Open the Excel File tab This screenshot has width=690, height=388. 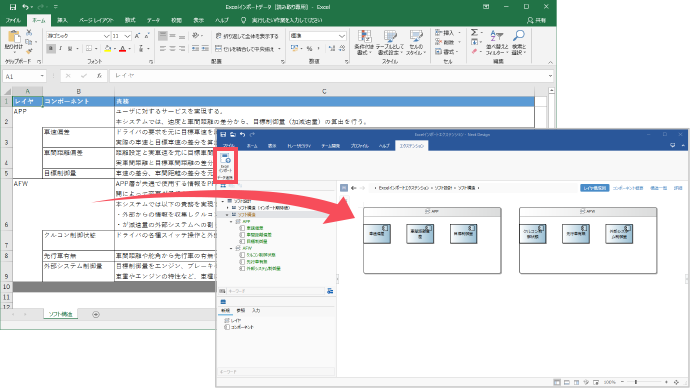tap(13, 20)
